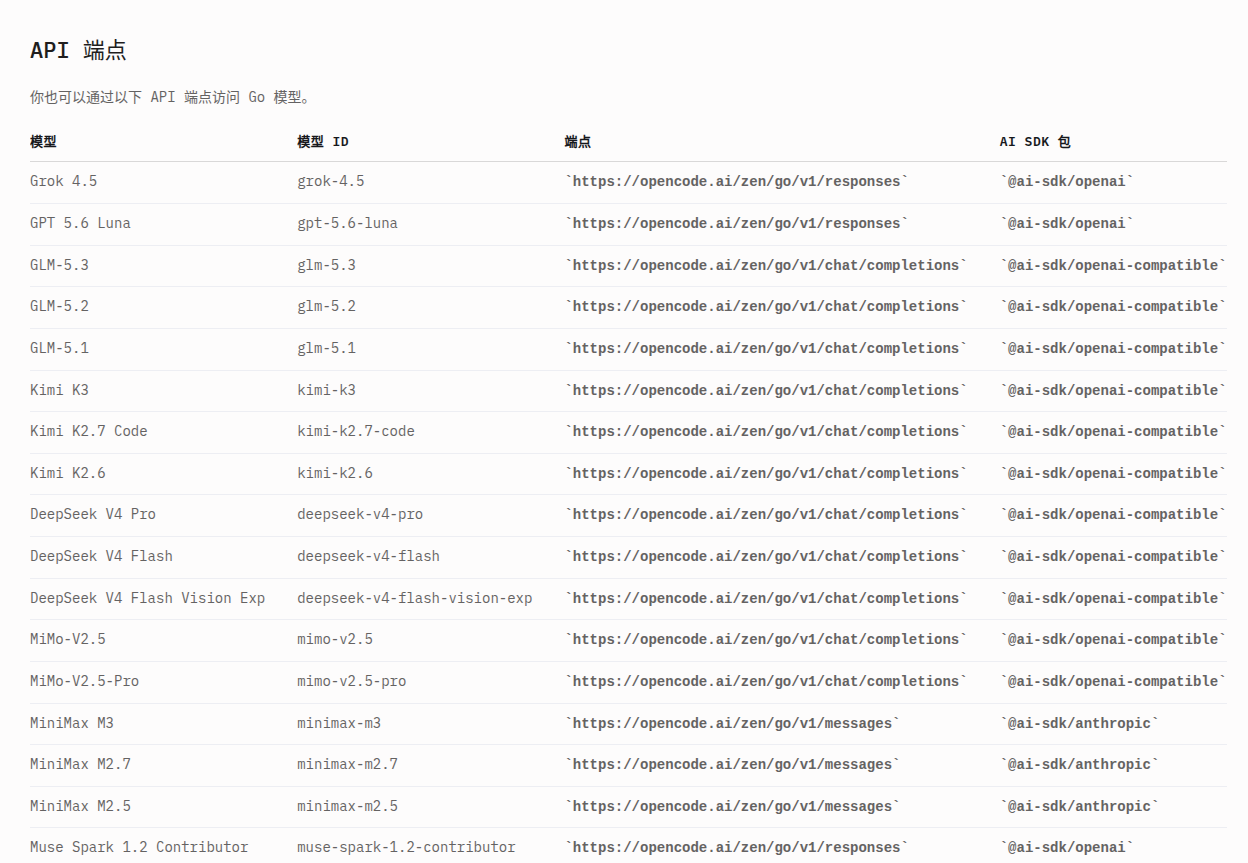
Task: Click the endpoint URL in the Kimi K3 row
Action: [766, 390]
